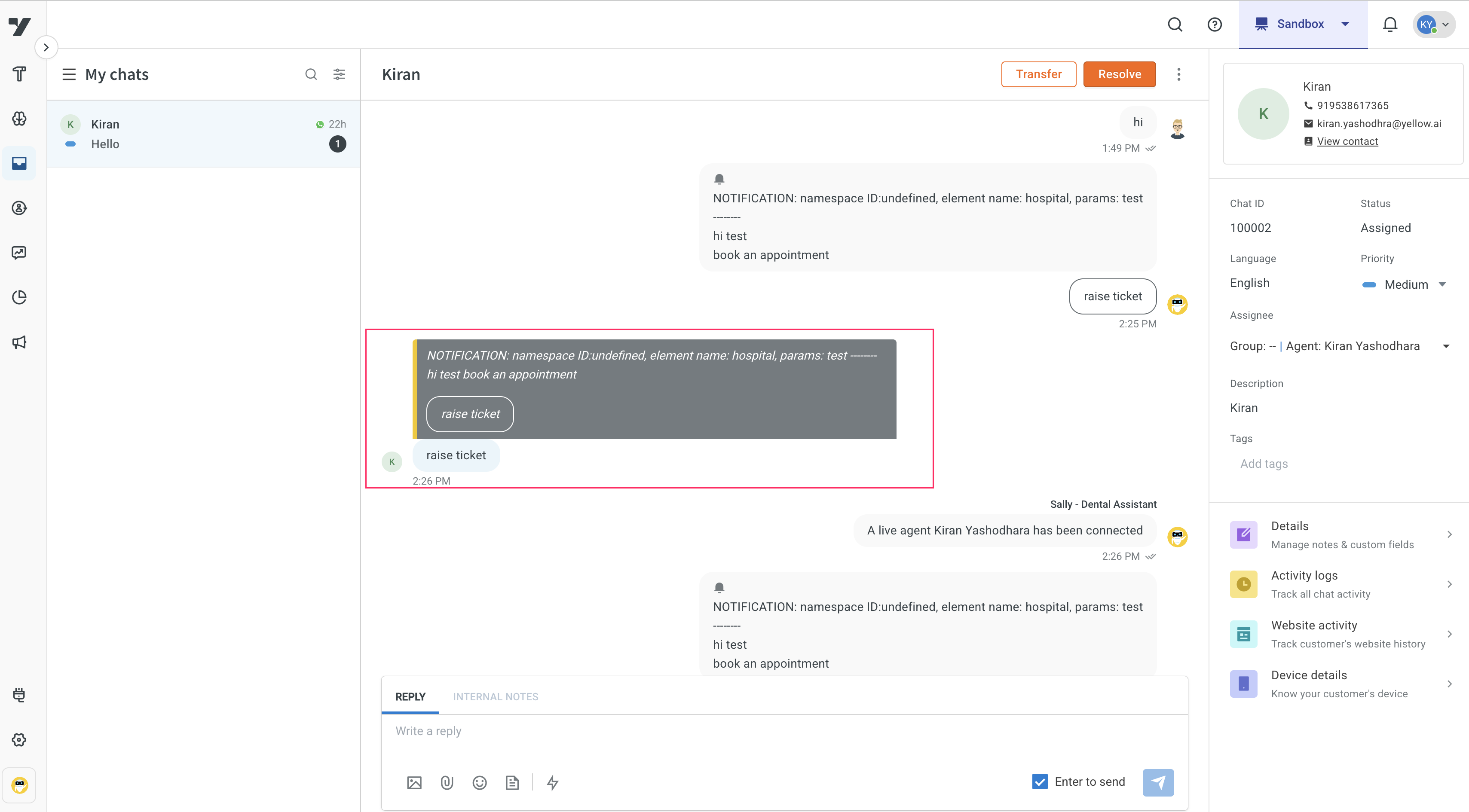
Task: Insert an image with the picture icon
Action: pos(414,782)
